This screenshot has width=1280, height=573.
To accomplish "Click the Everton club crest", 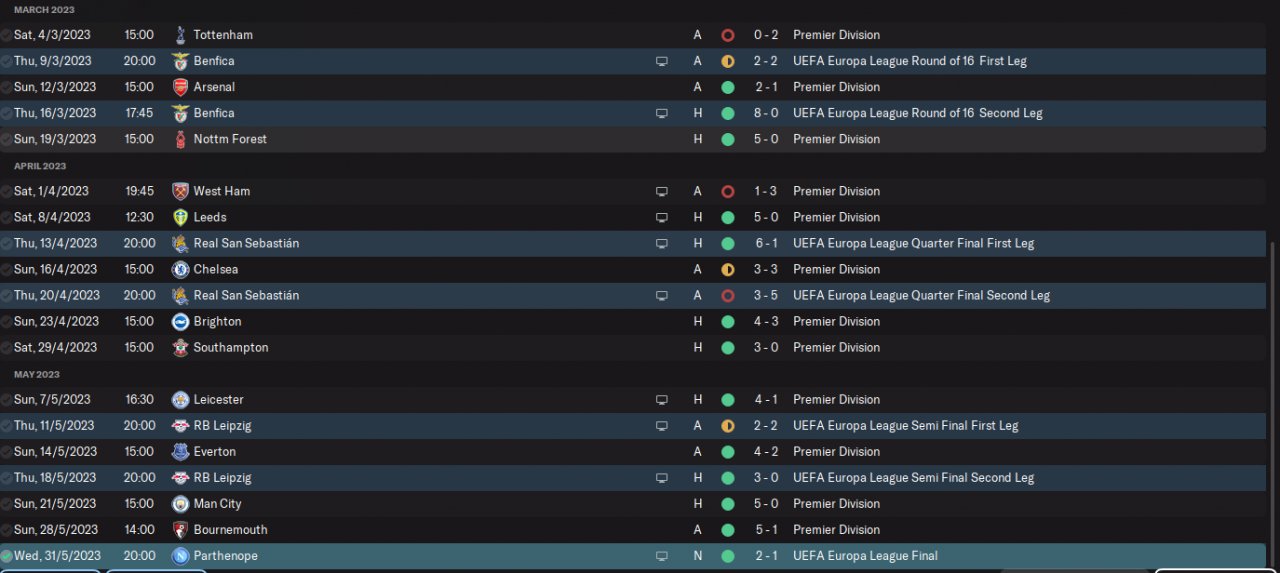I will tap(180, 452).
